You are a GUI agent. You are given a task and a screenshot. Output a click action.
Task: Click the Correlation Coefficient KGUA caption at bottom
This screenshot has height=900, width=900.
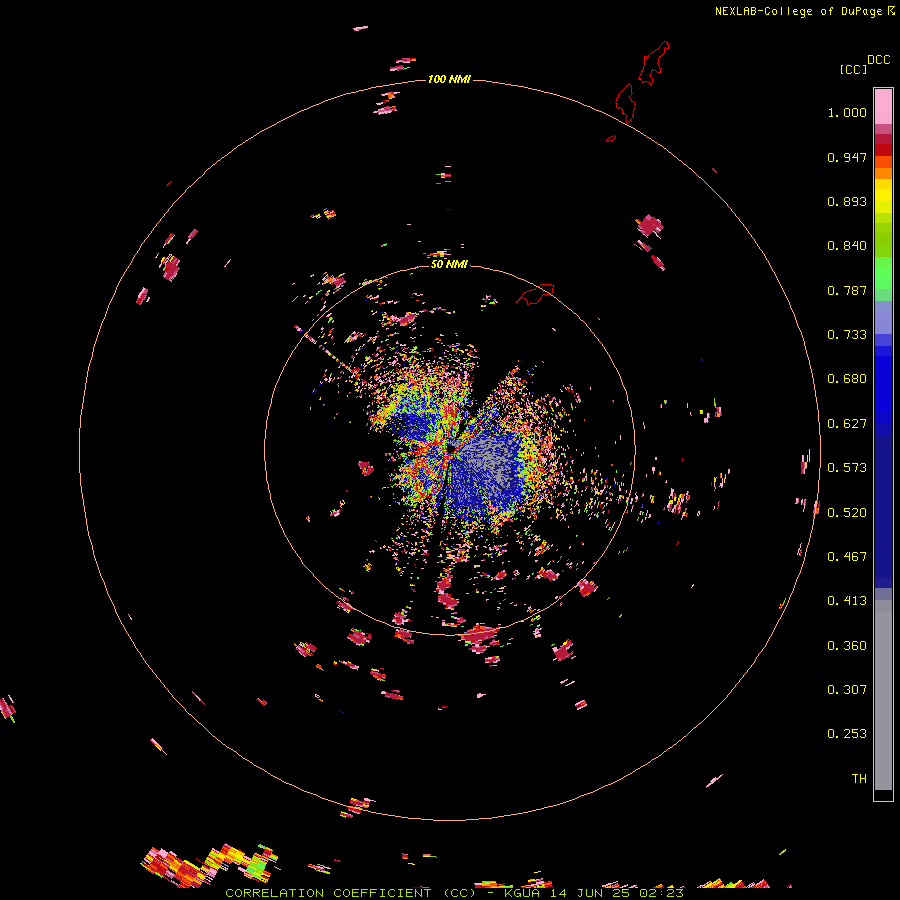tap(455, 893)
